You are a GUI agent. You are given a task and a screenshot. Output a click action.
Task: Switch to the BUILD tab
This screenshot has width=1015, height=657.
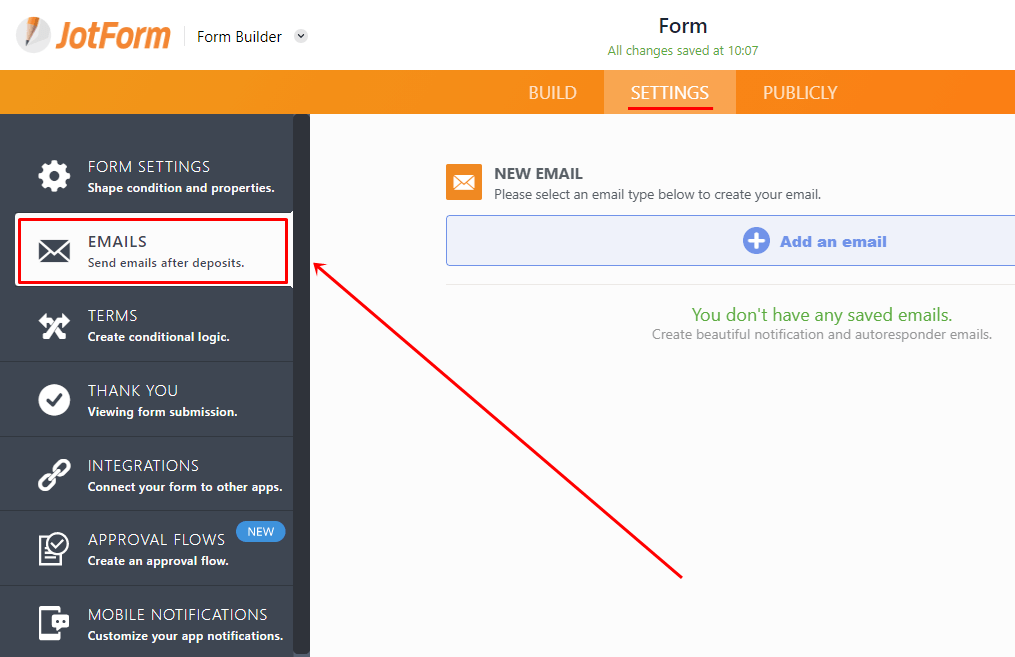(x=552, y=93)
